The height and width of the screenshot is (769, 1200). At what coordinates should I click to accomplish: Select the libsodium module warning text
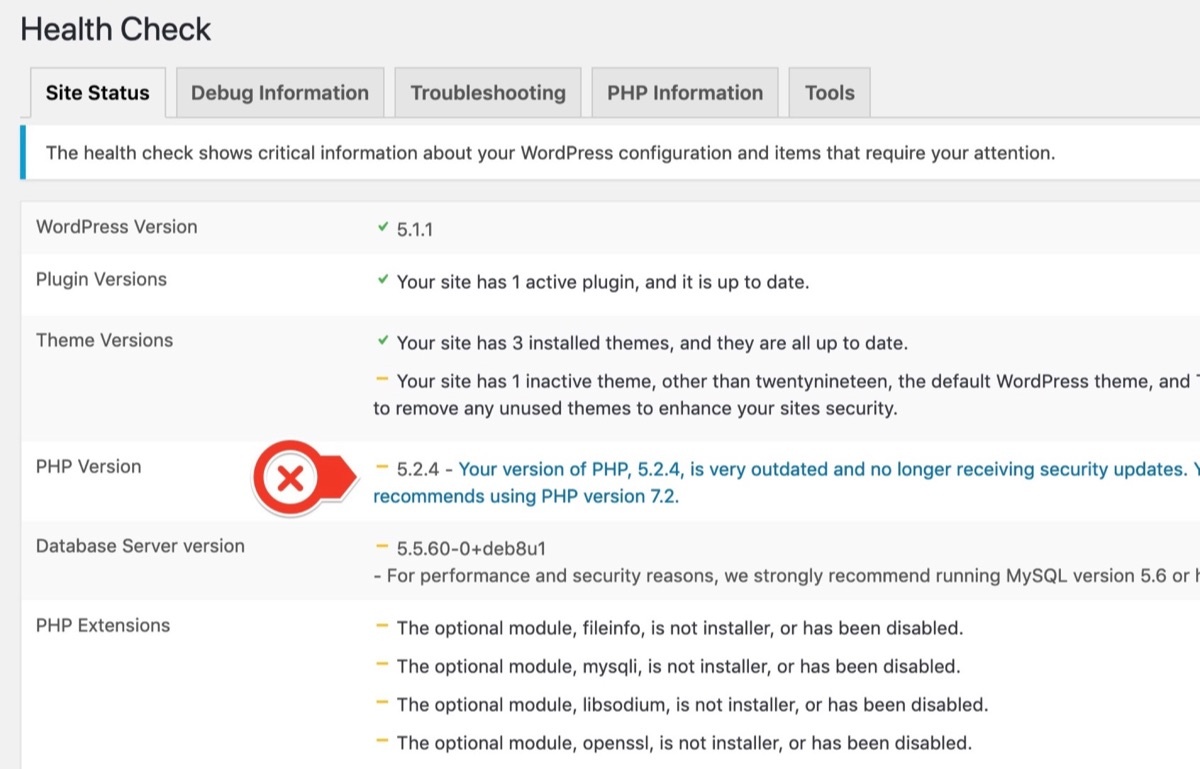692,705
